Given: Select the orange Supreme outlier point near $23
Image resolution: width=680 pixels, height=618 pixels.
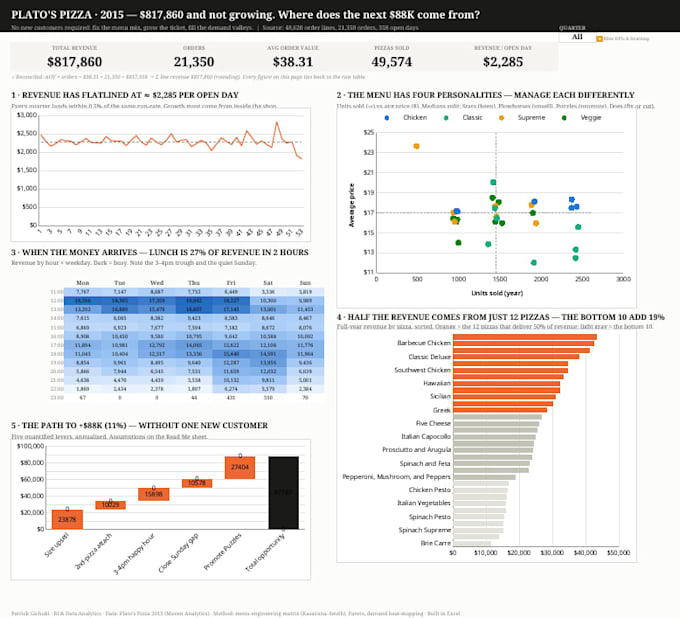Looking at the screenshot, I should pos(416,146).
